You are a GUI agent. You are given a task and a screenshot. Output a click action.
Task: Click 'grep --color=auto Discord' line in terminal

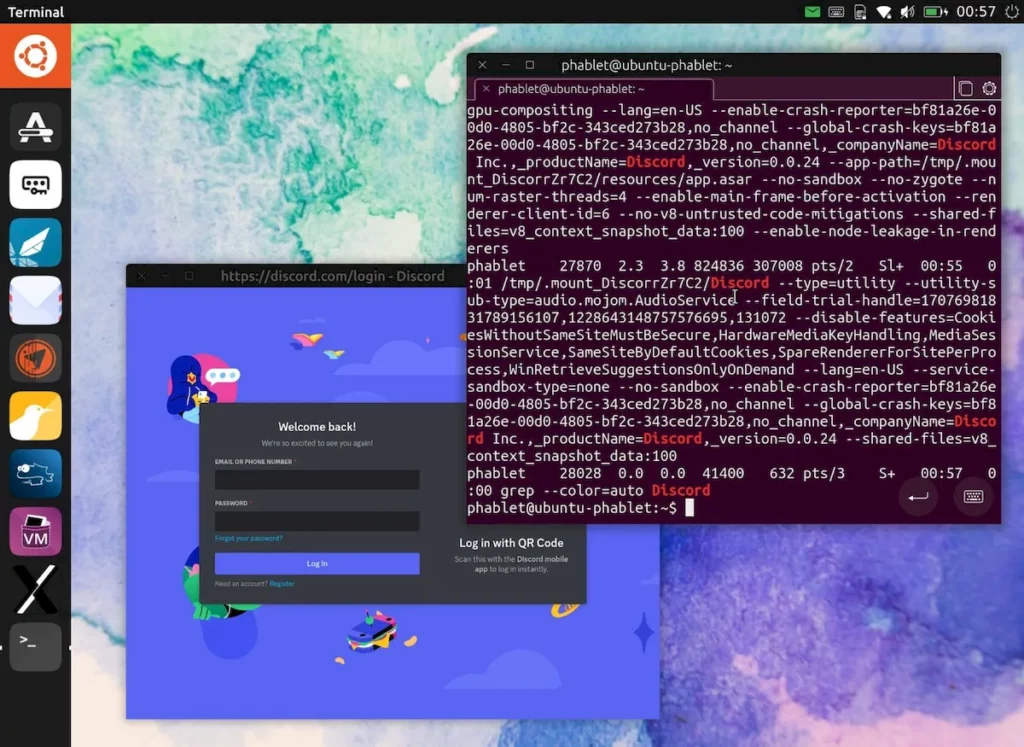point(605,490)
